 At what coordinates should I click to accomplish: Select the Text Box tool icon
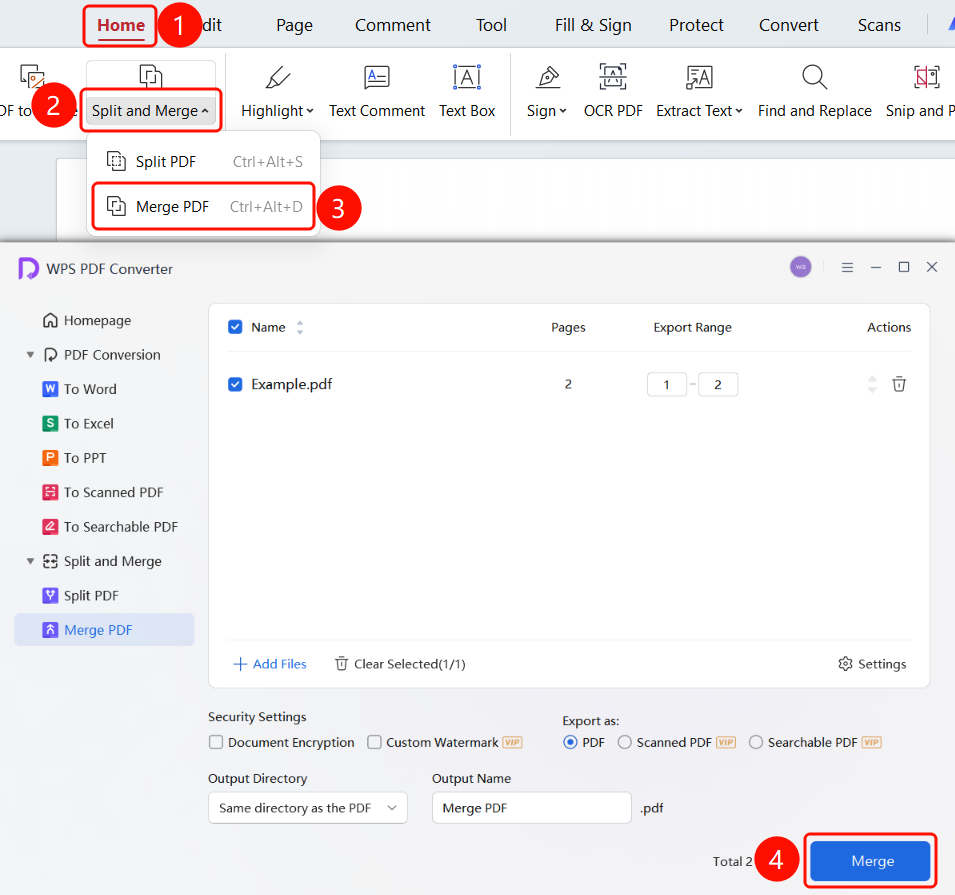pyautogui.click(x=467, y=77)
